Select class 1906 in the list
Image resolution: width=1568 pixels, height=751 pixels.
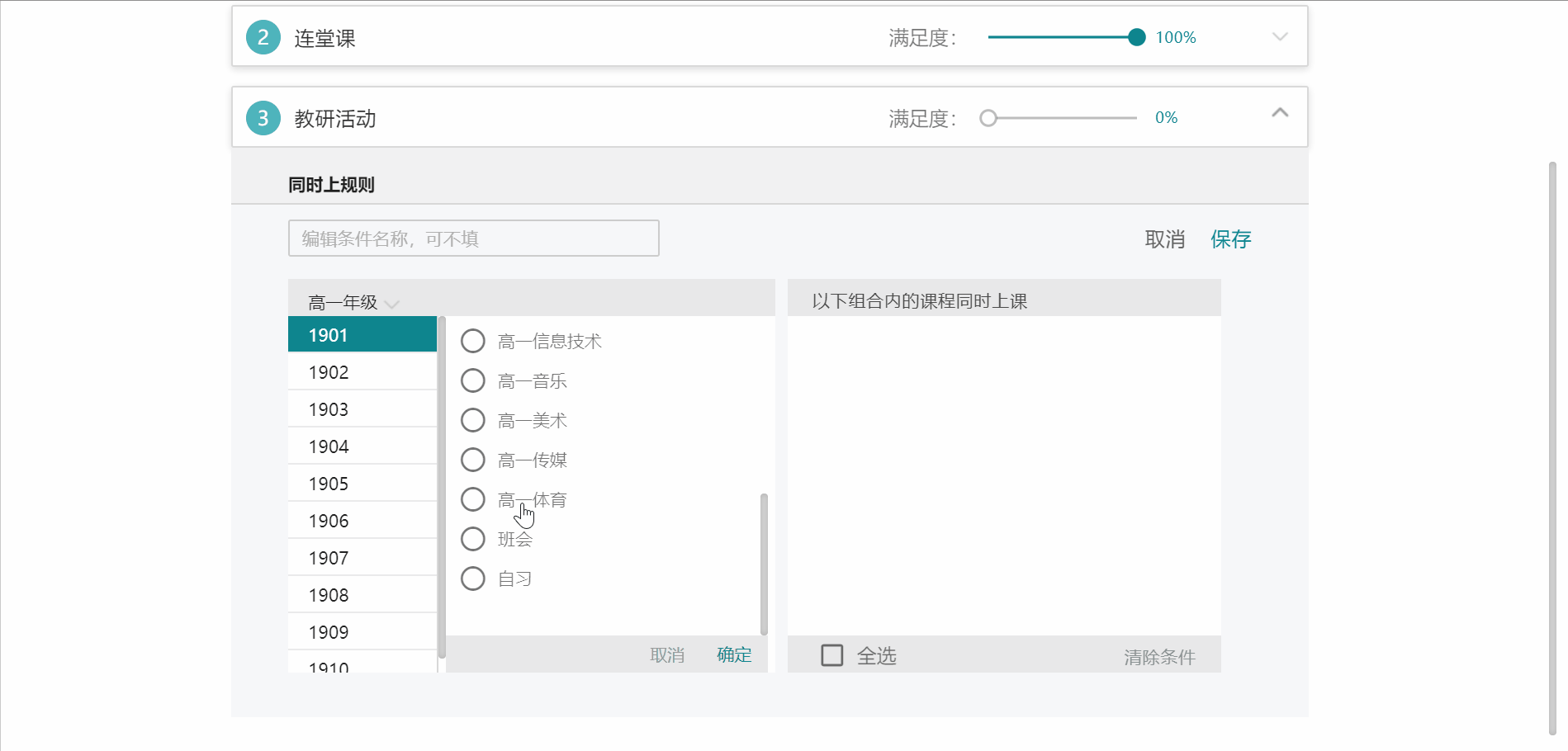click(x=362, y=520)
